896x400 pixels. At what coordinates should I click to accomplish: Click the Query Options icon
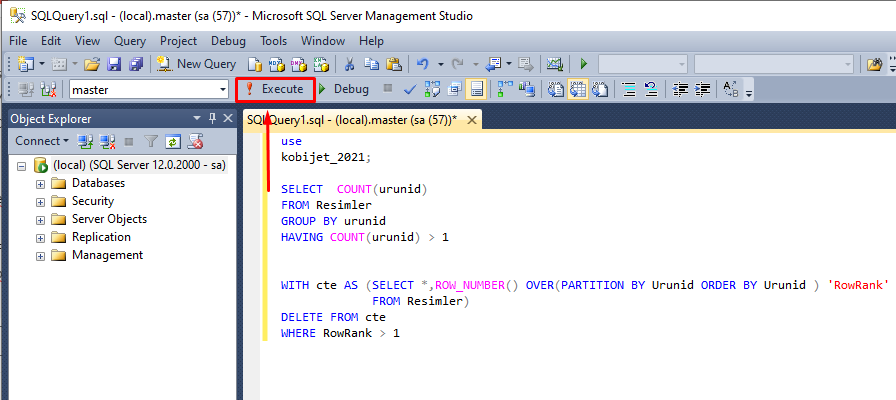[x=455, y=89]
